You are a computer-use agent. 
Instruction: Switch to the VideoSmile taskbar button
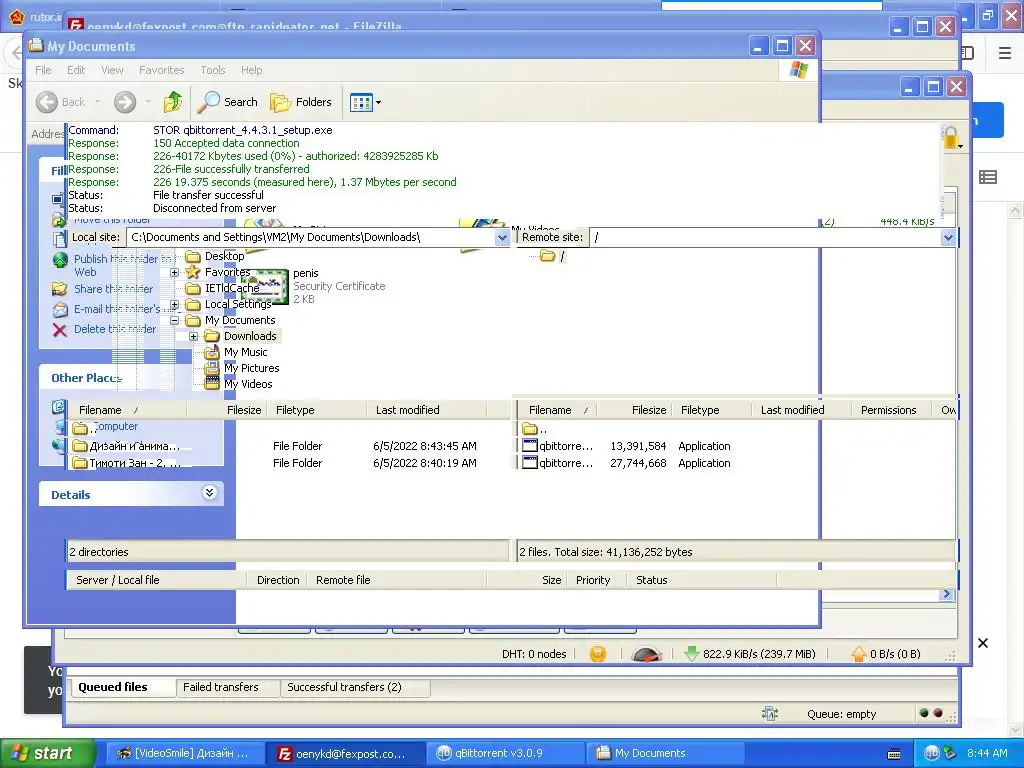pyautogui.click(x=185, y=753)
